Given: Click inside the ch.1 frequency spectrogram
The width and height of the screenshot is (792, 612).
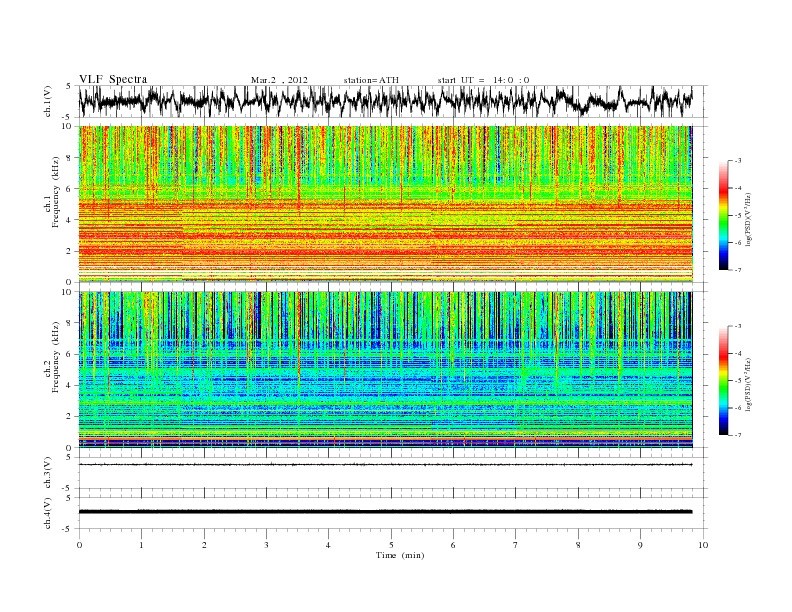Looking at the screenshot, I should (x=385, y=204).
